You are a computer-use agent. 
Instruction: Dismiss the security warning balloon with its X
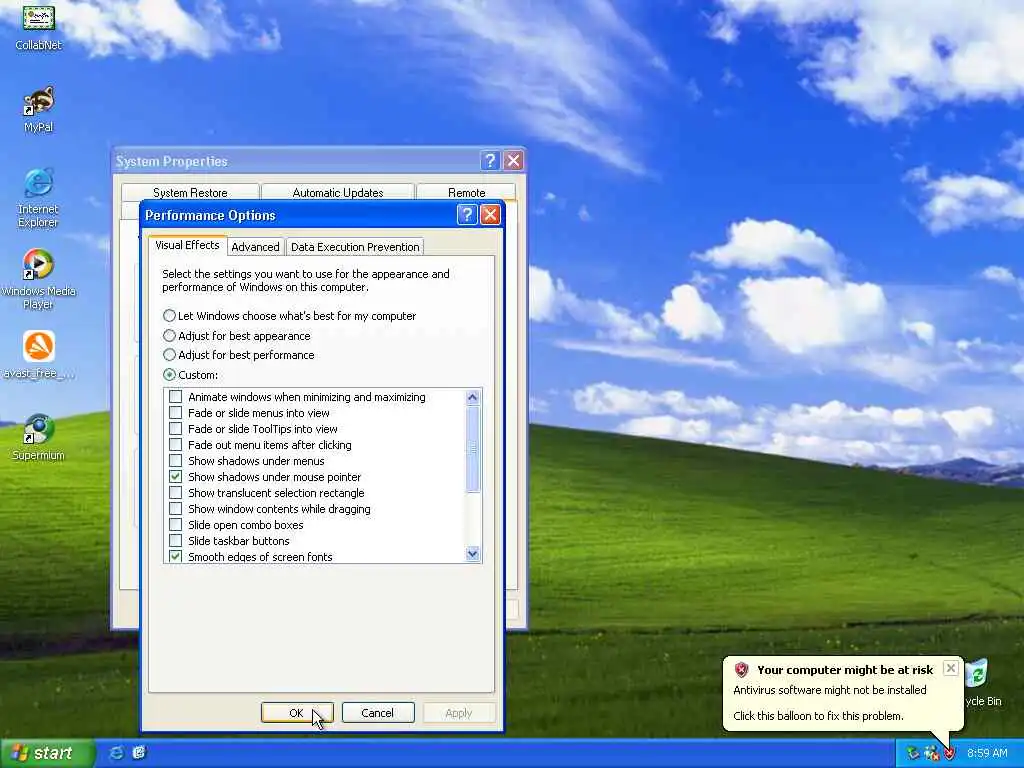click(951, 668)
